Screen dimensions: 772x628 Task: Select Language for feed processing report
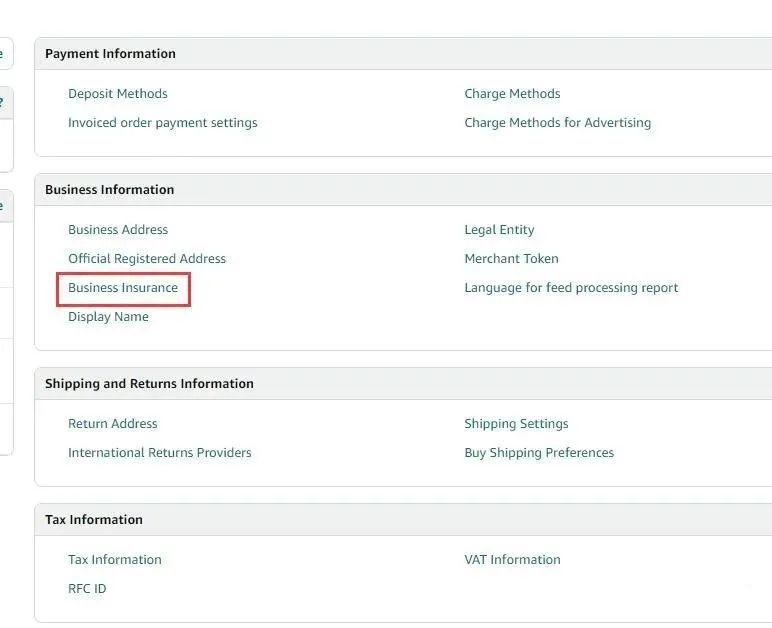571,287
